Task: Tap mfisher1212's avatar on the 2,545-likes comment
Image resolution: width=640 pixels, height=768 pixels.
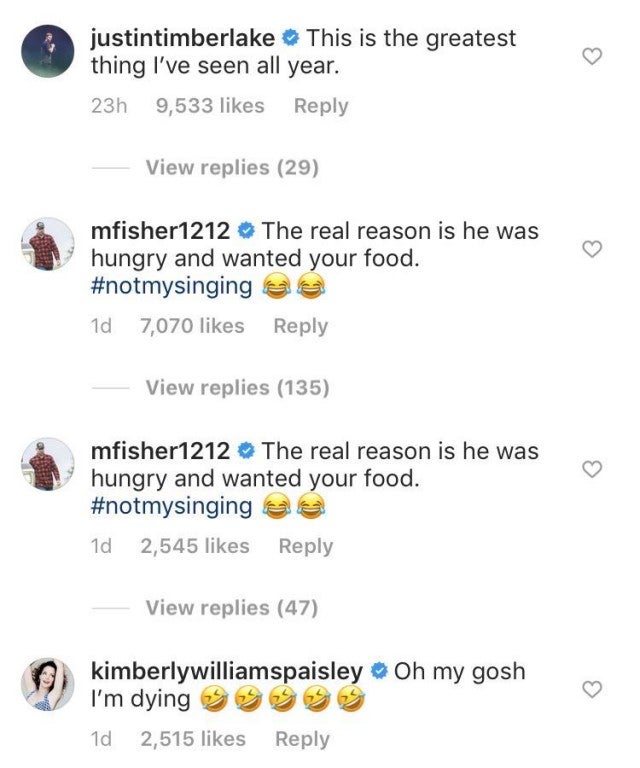Action: click(x=46, y=465)
